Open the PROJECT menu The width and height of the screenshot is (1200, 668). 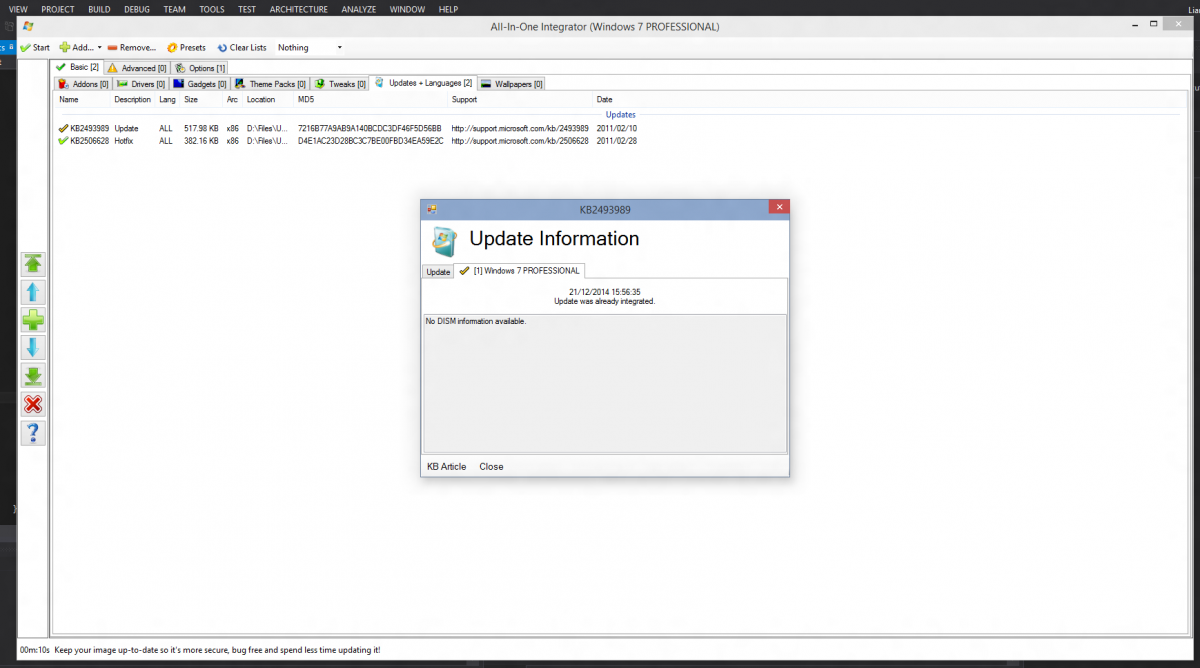click(x=58, y=9)
